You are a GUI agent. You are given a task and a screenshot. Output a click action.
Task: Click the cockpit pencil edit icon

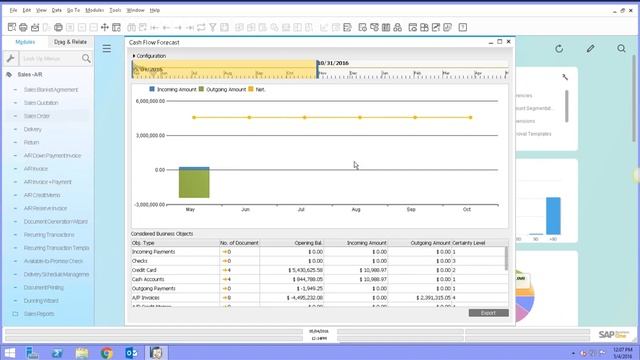[x=590, y=49]
